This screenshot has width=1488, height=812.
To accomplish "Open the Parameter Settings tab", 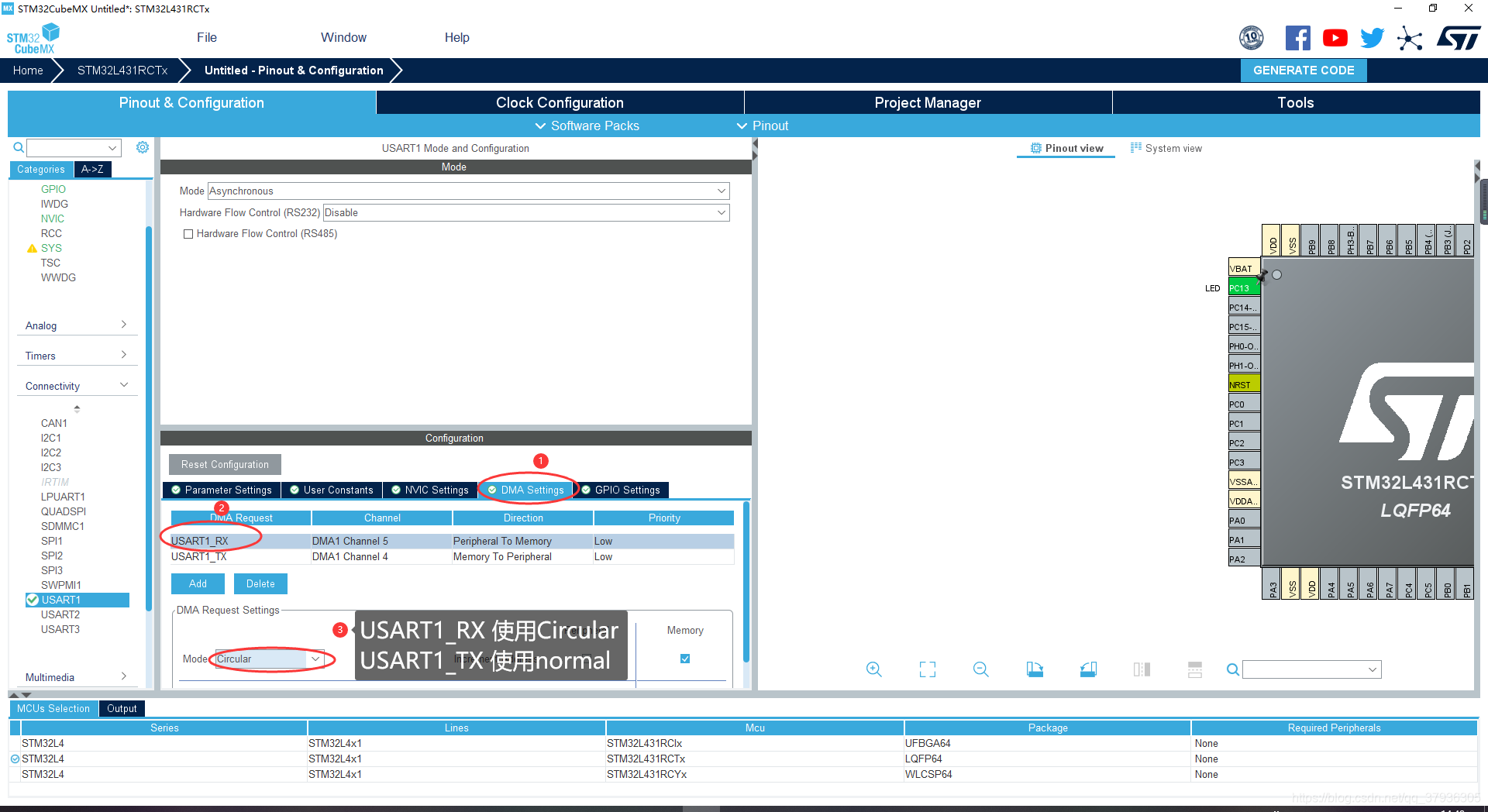I will click(222, 490).
